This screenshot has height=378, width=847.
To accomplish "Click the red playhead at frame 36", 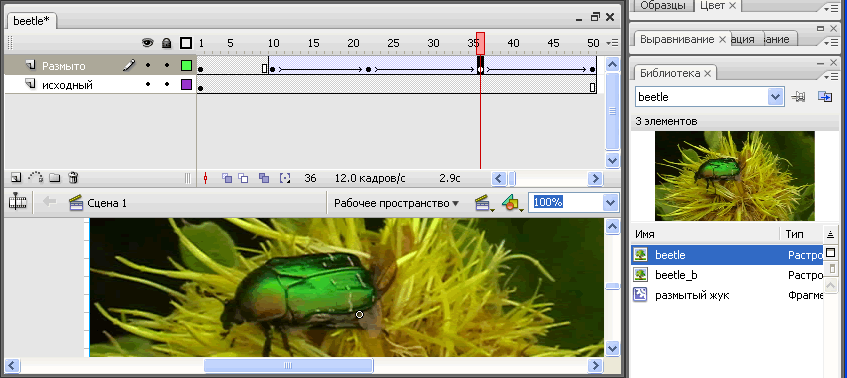I will coord(480,43).
